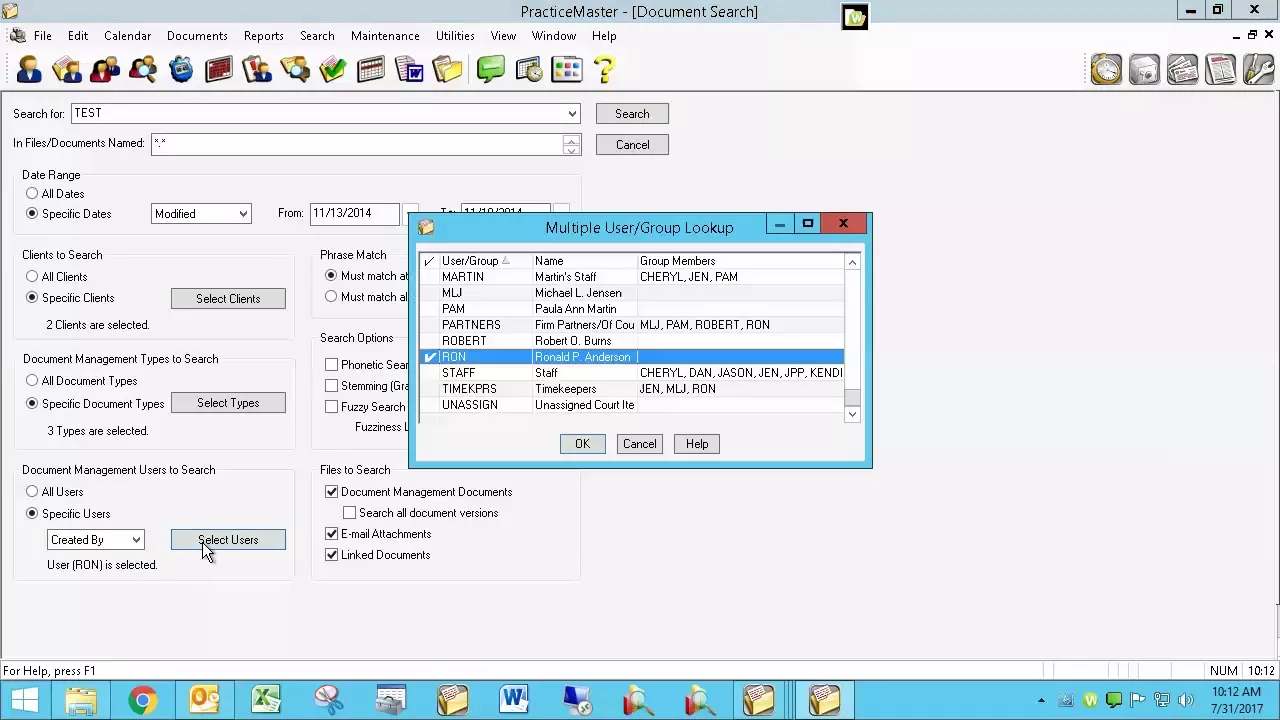Uncheck E-mail Attachments checkbox
This screenshot has height=720, width=1280.
pos(332,534)
